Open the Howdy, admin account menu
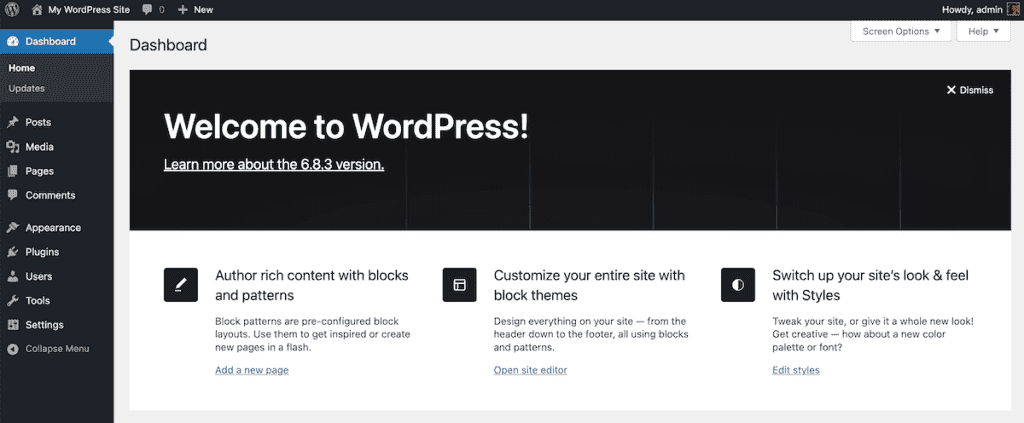The height and width of the screenshot is (423, 1024). pos(980,10)
